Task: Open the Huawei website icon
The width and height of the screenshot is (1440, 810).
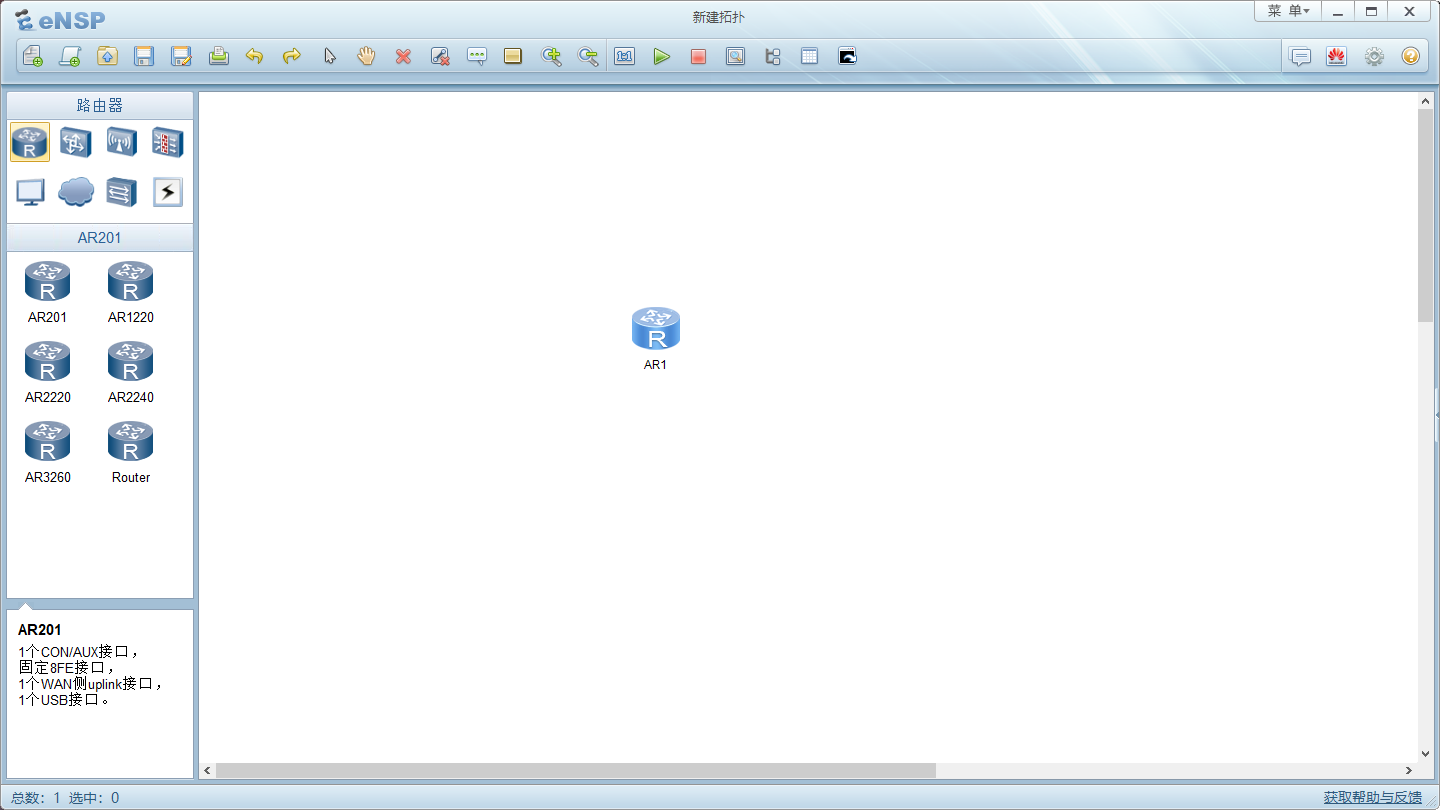Action: [1337, 57]
